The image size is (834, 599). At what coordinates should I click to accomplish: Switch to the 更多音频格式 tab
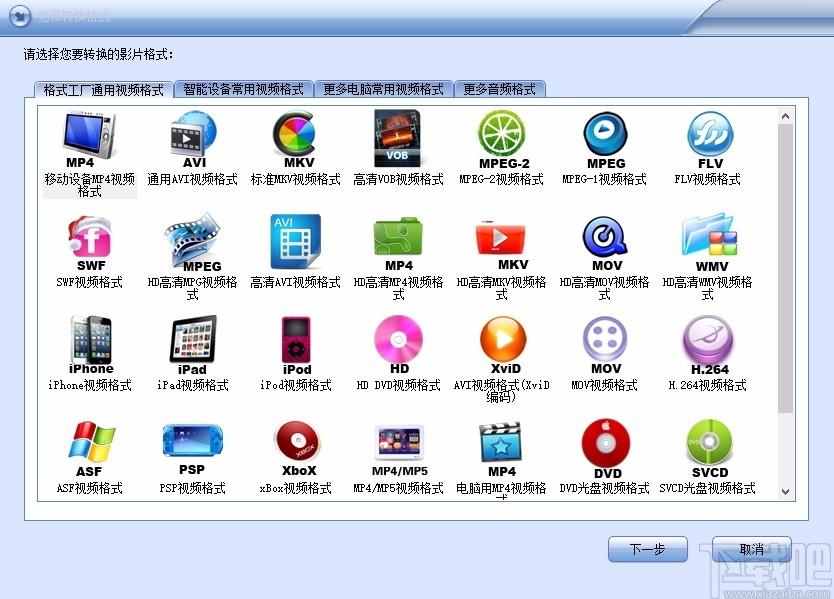point(499,89)
